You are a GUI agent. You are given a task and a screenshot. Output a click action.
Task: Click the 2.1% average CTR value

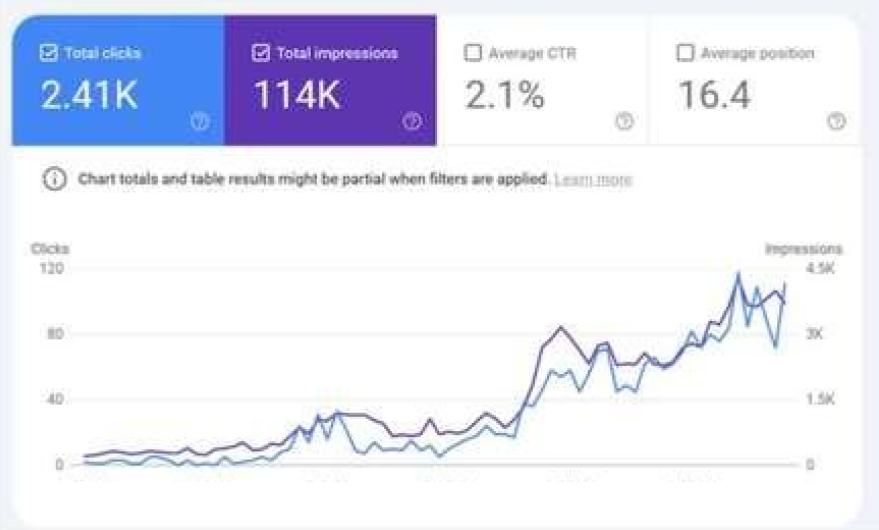pos(505,96)
